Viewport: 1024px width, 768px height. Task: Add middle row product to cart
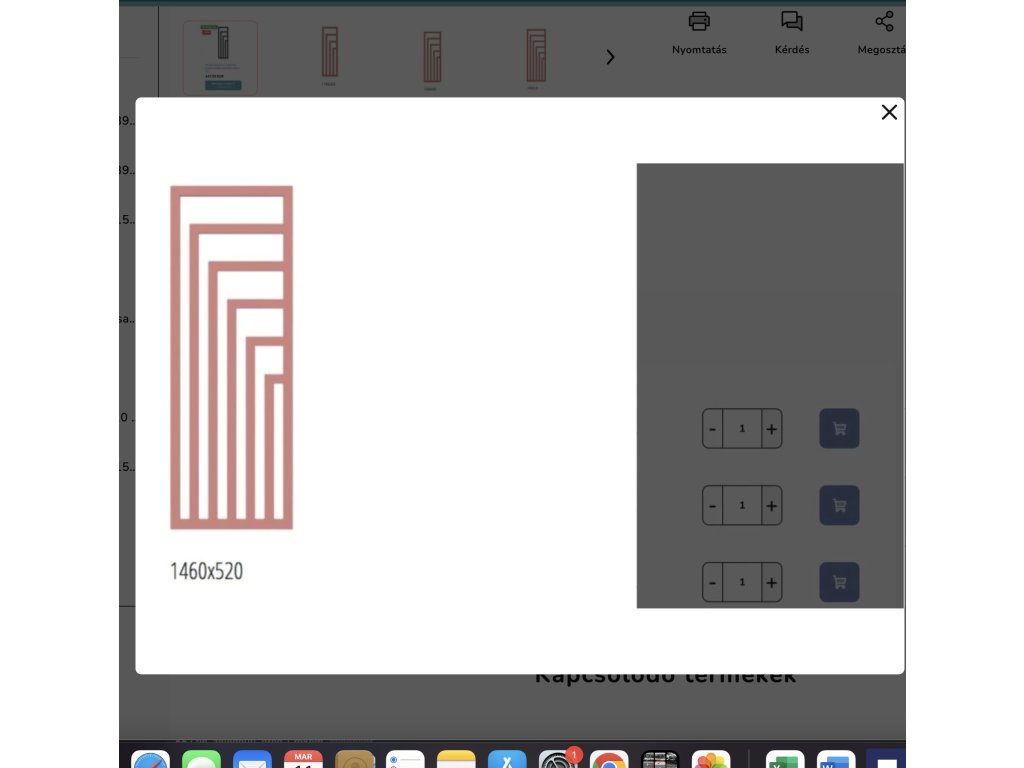point(839,505)
